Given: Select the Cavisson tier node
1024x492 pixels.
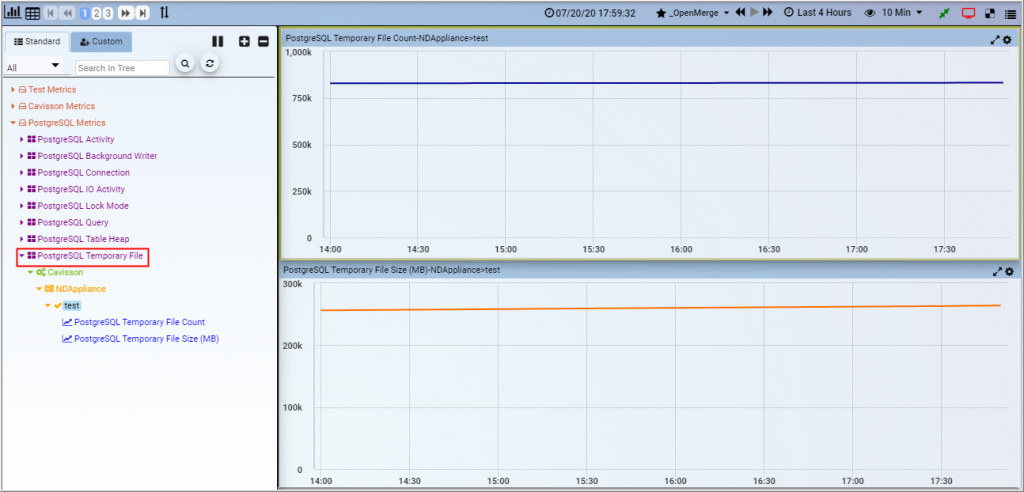Looking at the screenshot, I should point(65,272).
